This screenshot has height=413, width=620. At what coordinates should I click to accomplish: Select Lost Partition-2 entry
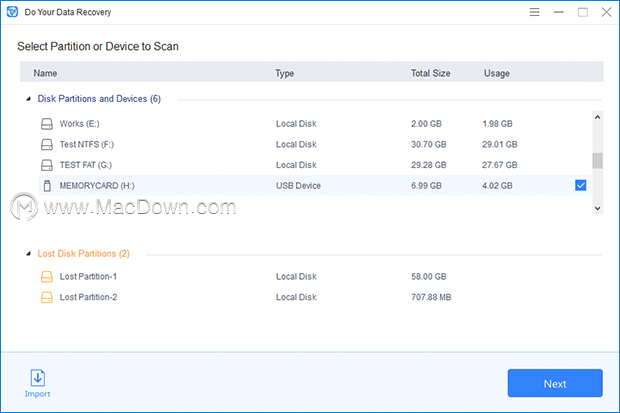pos(88,297)
